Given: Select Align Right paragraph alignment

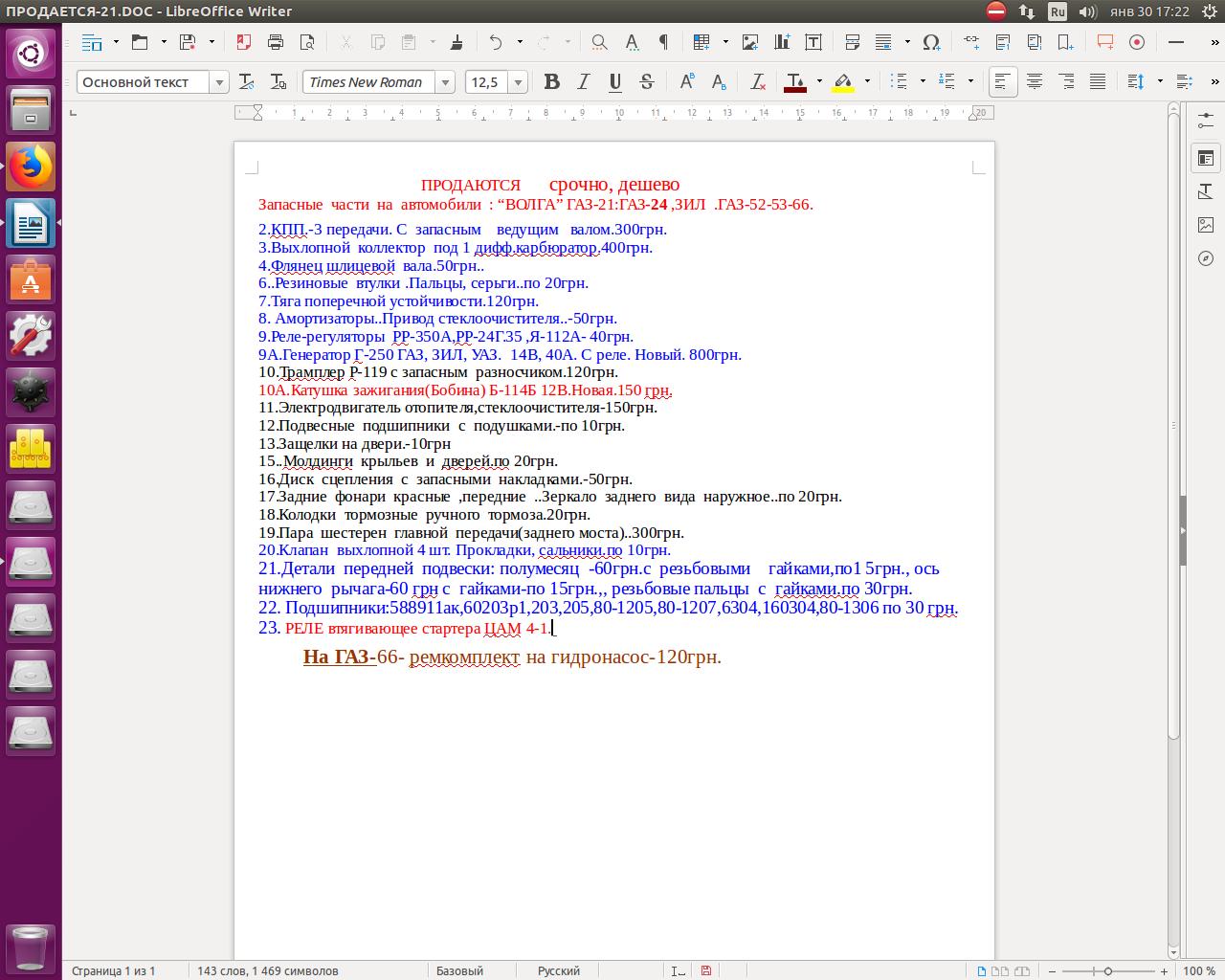Looking at the screenshot, I should click(1066, 82).
